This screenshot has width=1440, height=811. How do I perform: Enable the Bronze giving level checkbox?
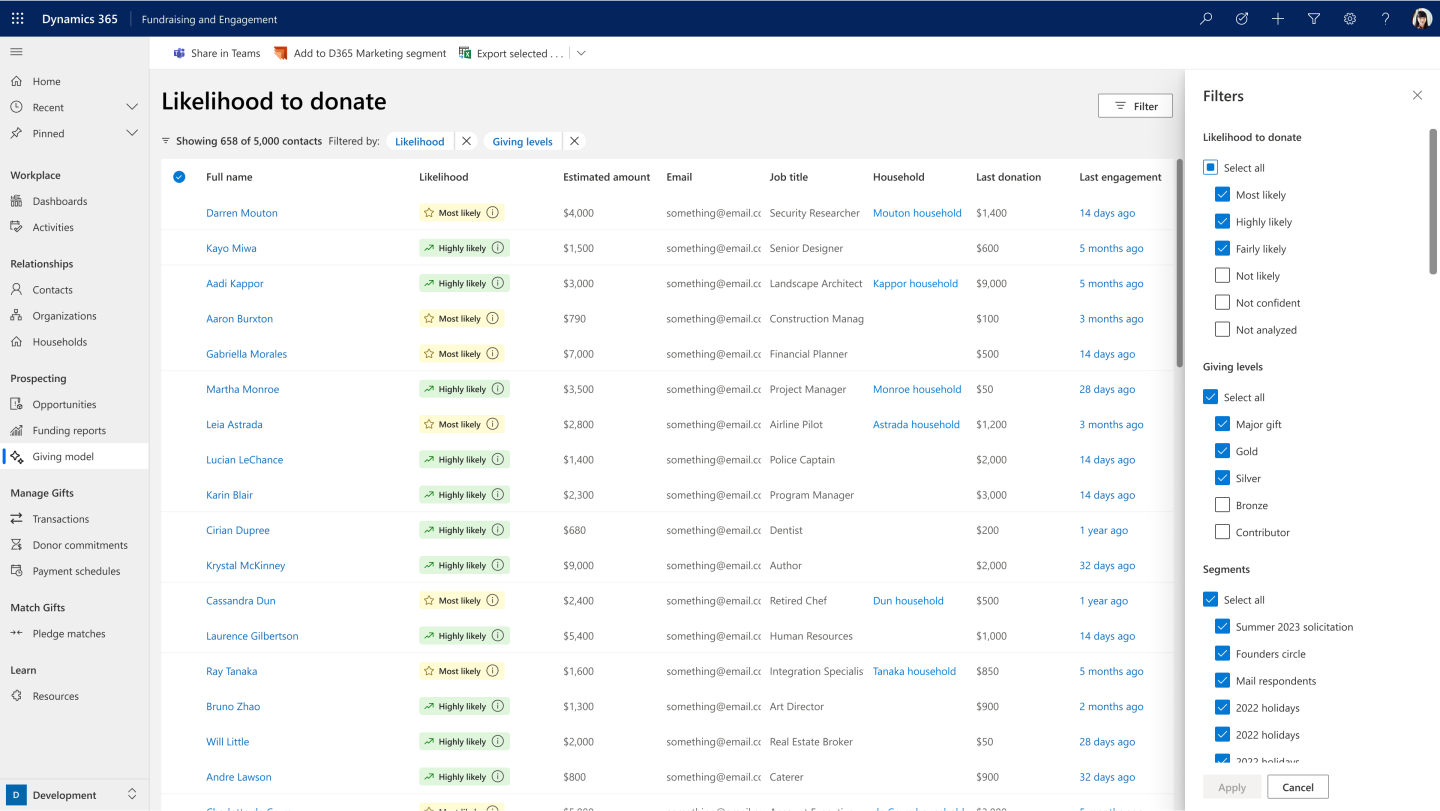tap(1222, 505)
